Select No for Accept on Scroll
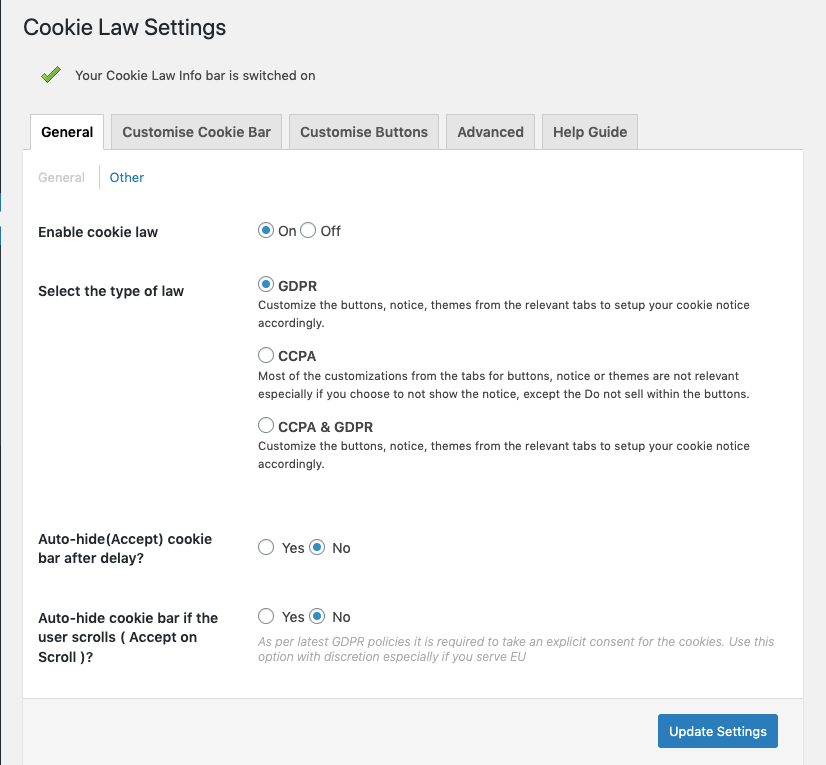Screen dimensions: 826x765 click(317, 616)
